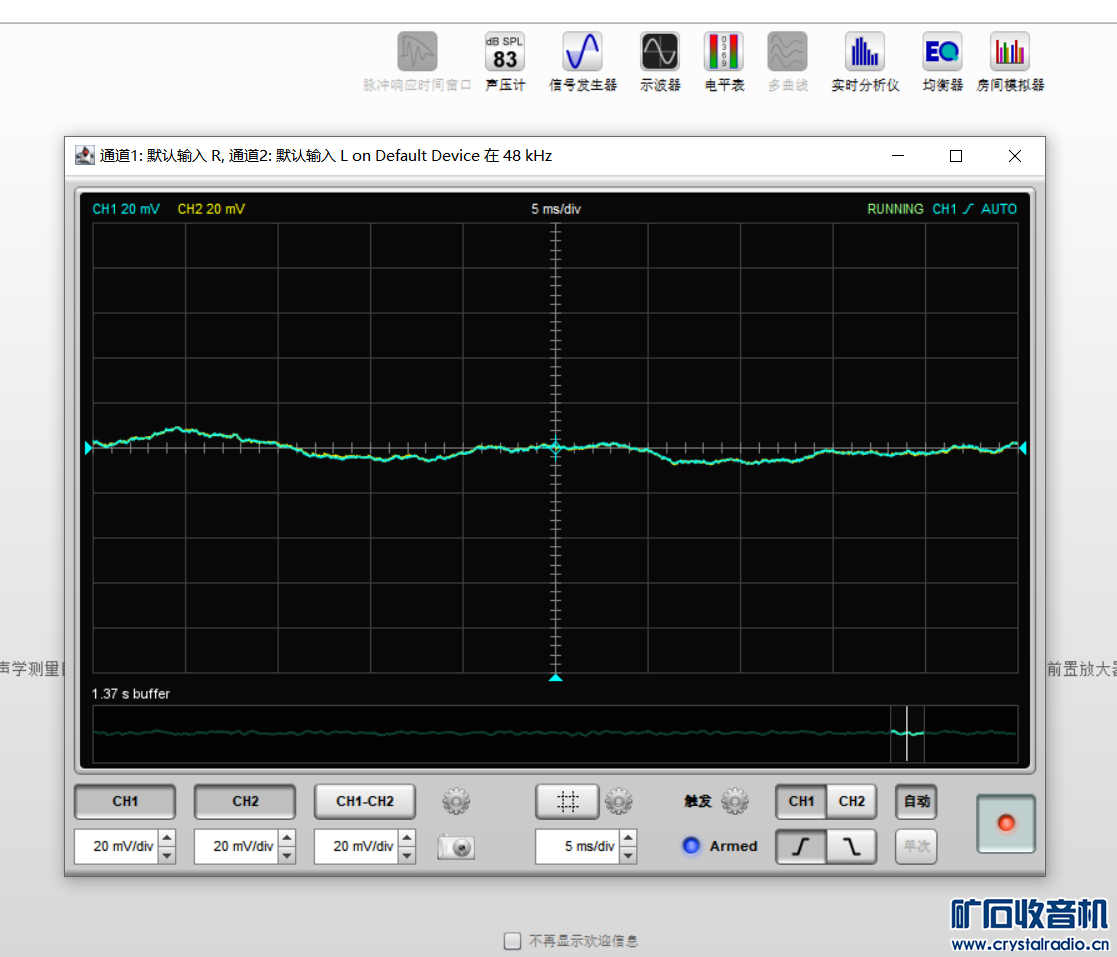
Task: Toggle the CH1 trace display button
Action: tap(125, 801)
